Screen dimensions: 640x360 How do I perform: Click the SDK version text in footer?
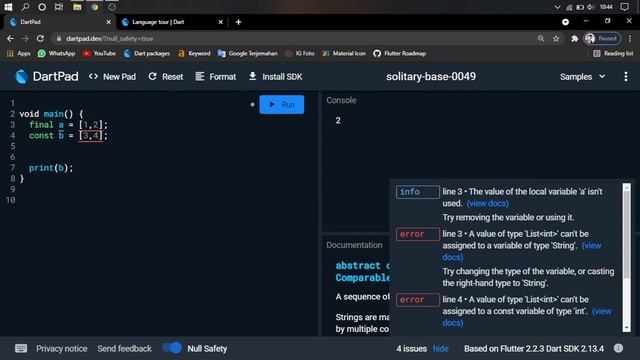(x=534, y=349)
